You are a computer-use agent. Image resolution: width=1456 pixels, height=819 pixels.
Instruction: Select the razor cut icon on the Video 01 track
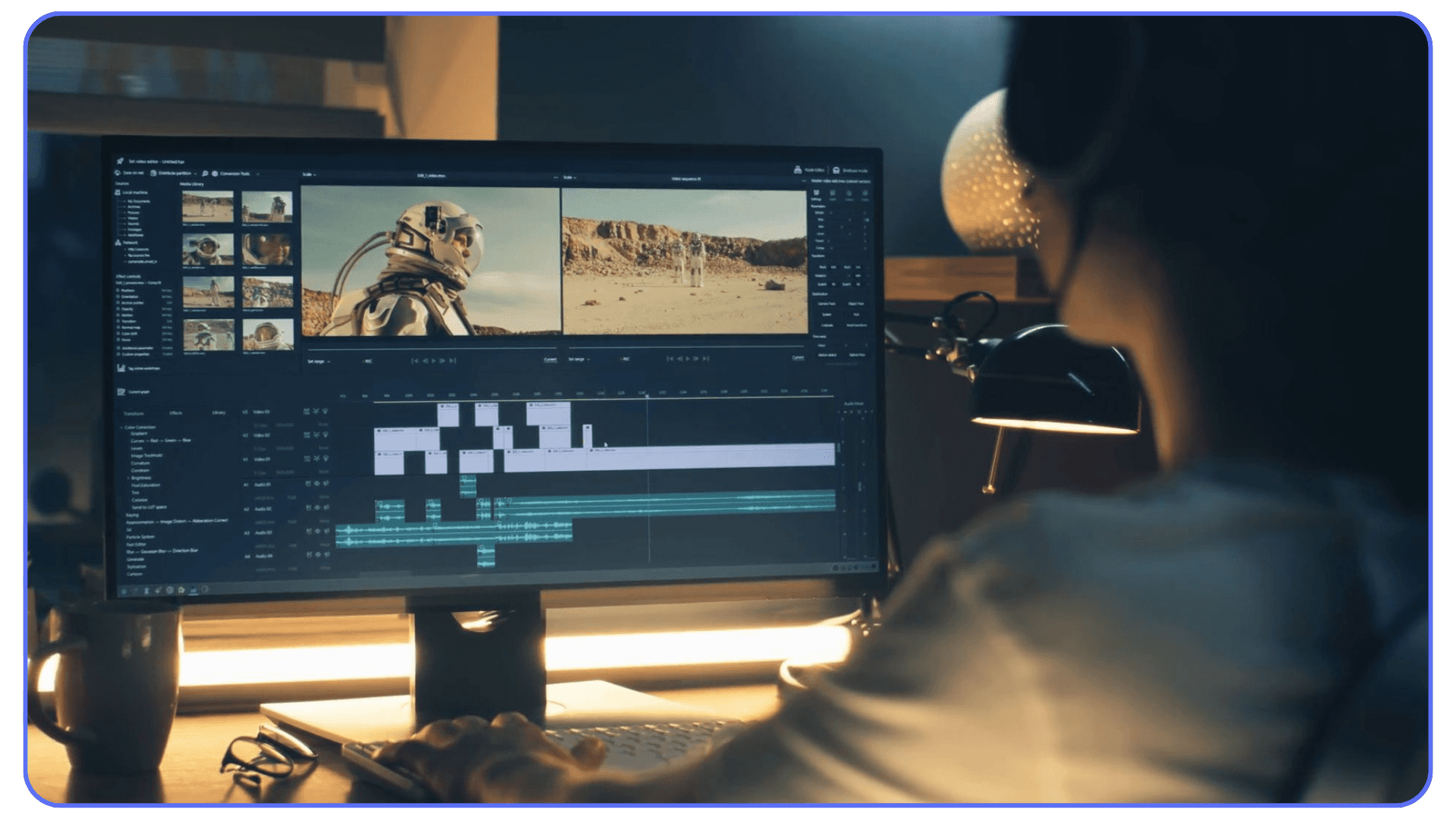[315, 460]
